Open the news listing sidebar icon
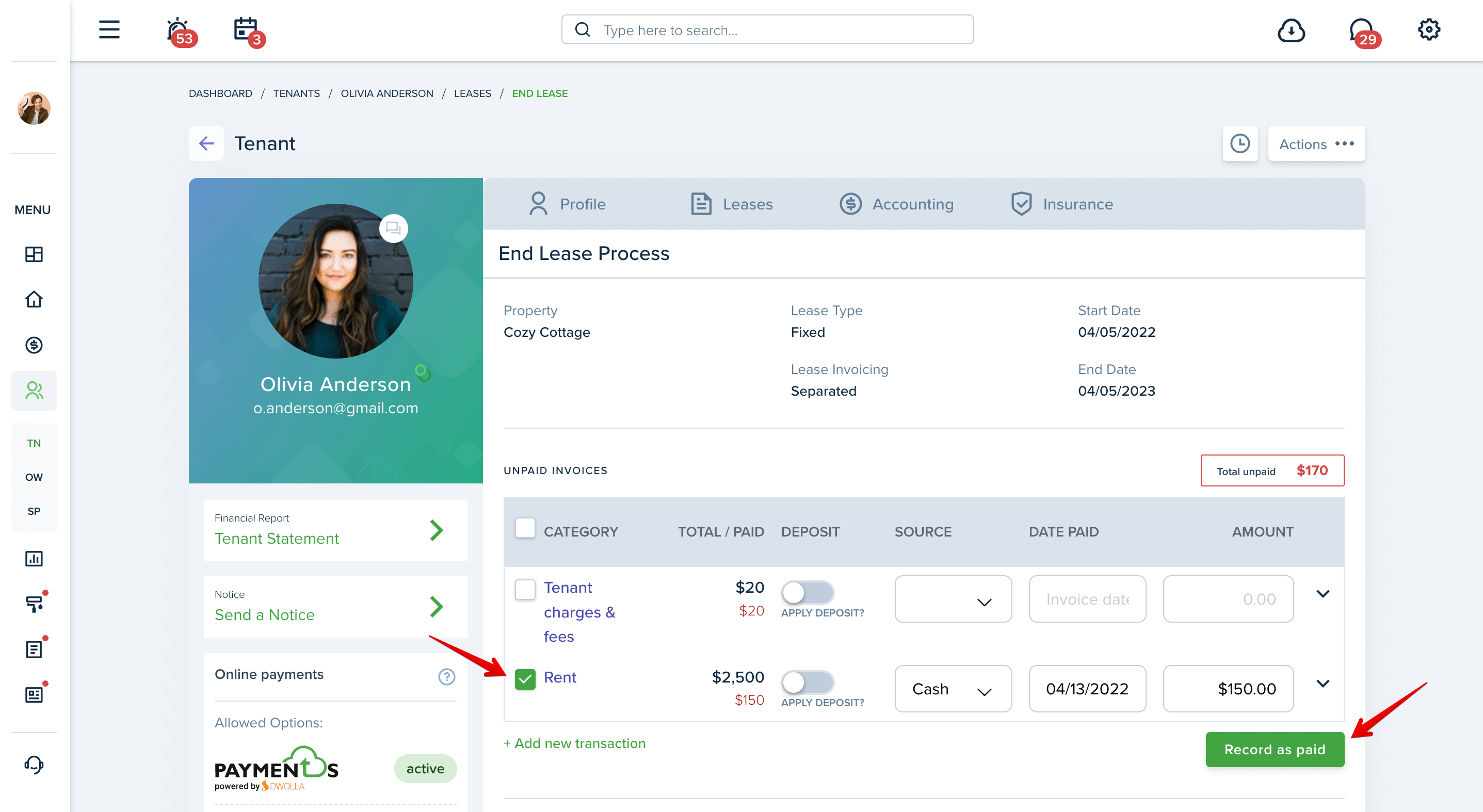The width and height of the screenshot is (1483, 812). point(34,694)
